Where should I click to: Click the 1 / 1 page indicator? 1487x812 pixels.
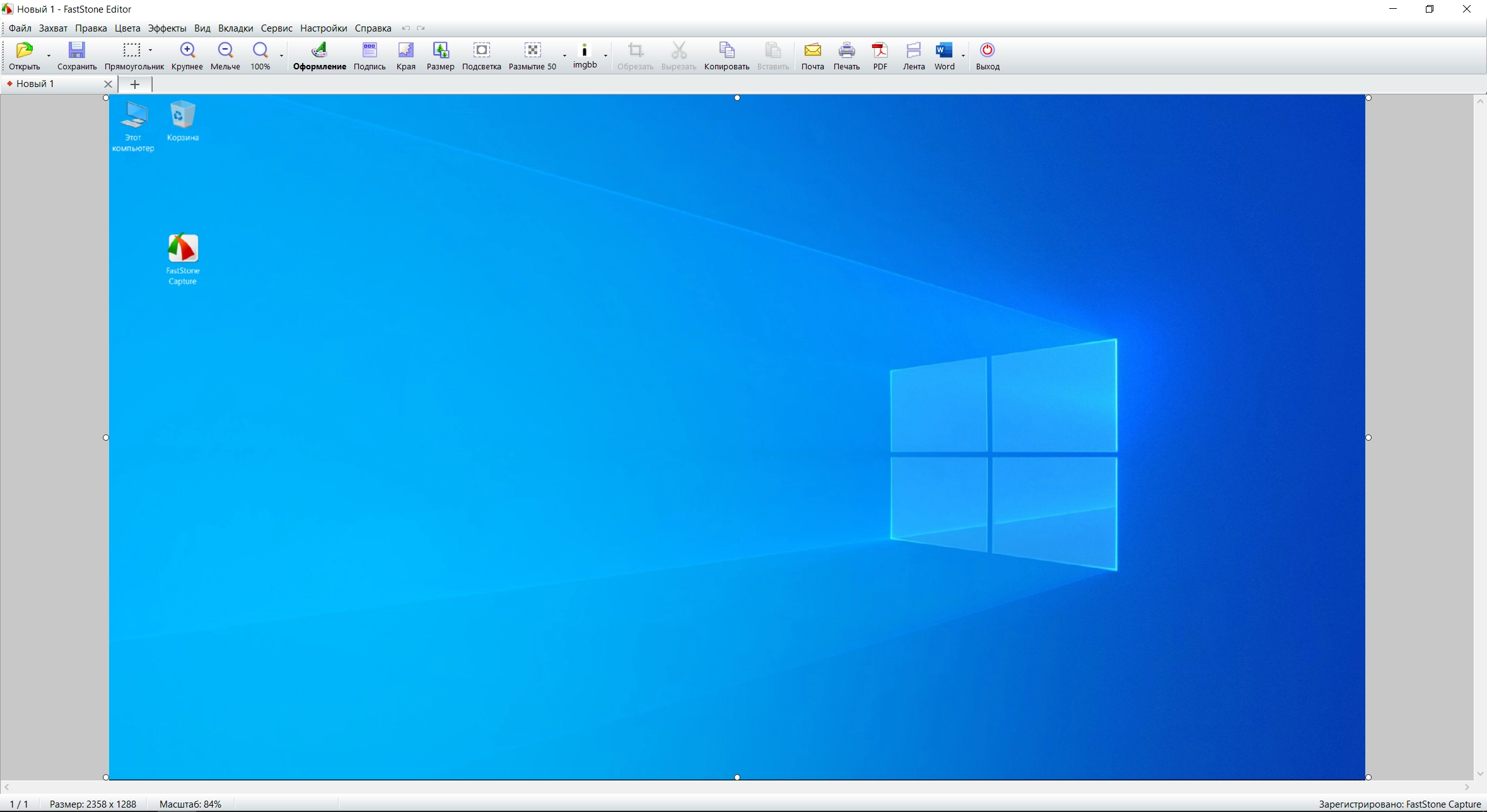pyautogui.click(x=19, y=804)
